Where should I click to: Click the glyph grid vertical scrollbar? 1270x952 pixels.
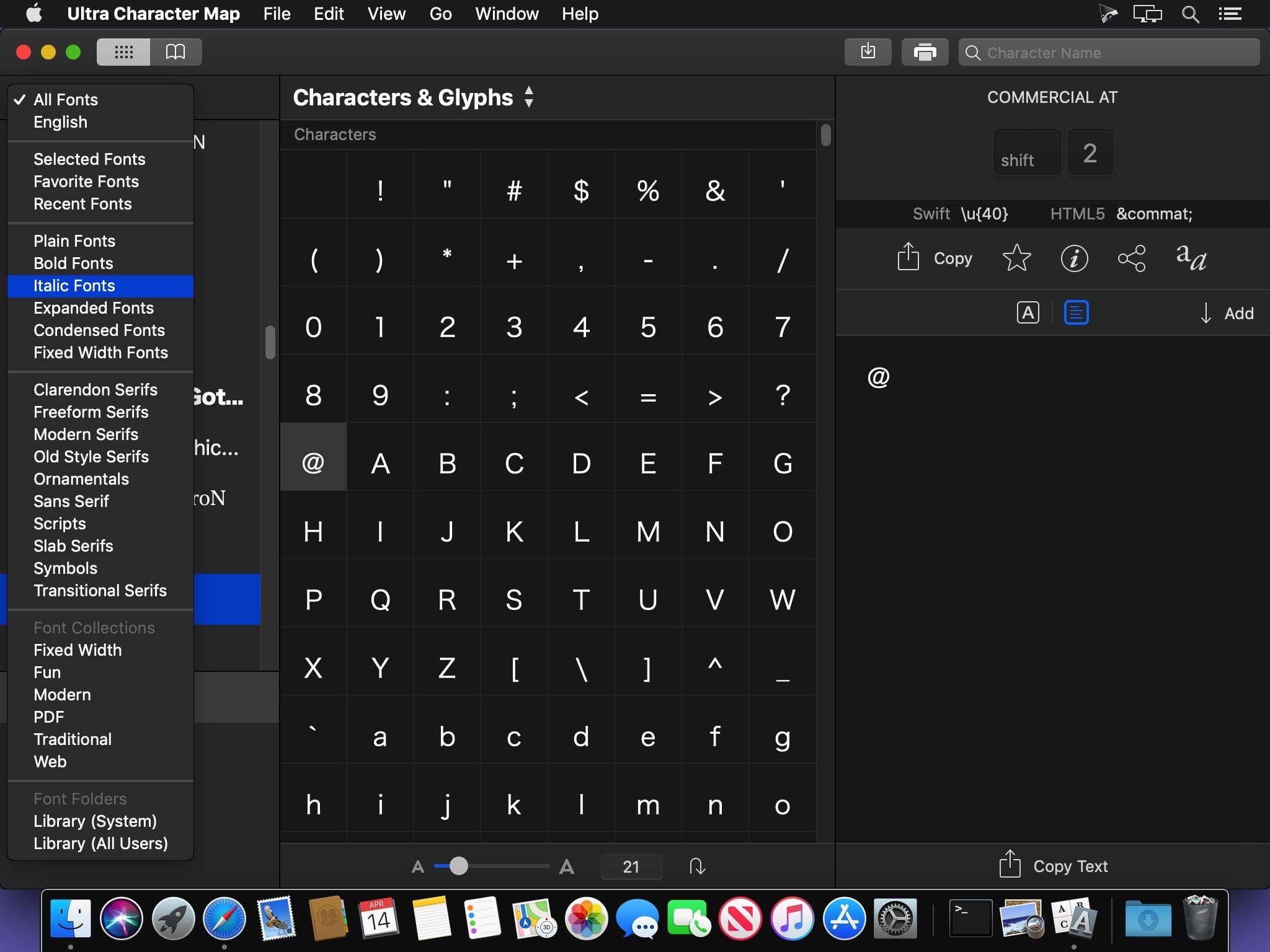(825, 135)
